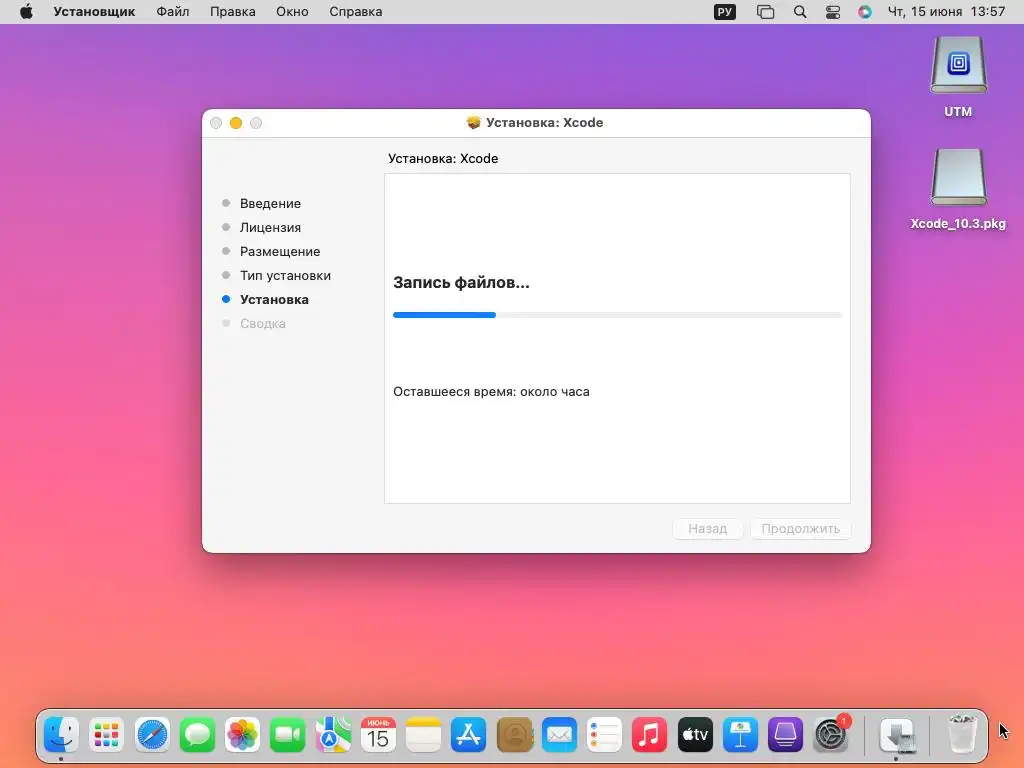Launch App Store from the Dock
This screenshot has width=1024, height=768.
469,735
